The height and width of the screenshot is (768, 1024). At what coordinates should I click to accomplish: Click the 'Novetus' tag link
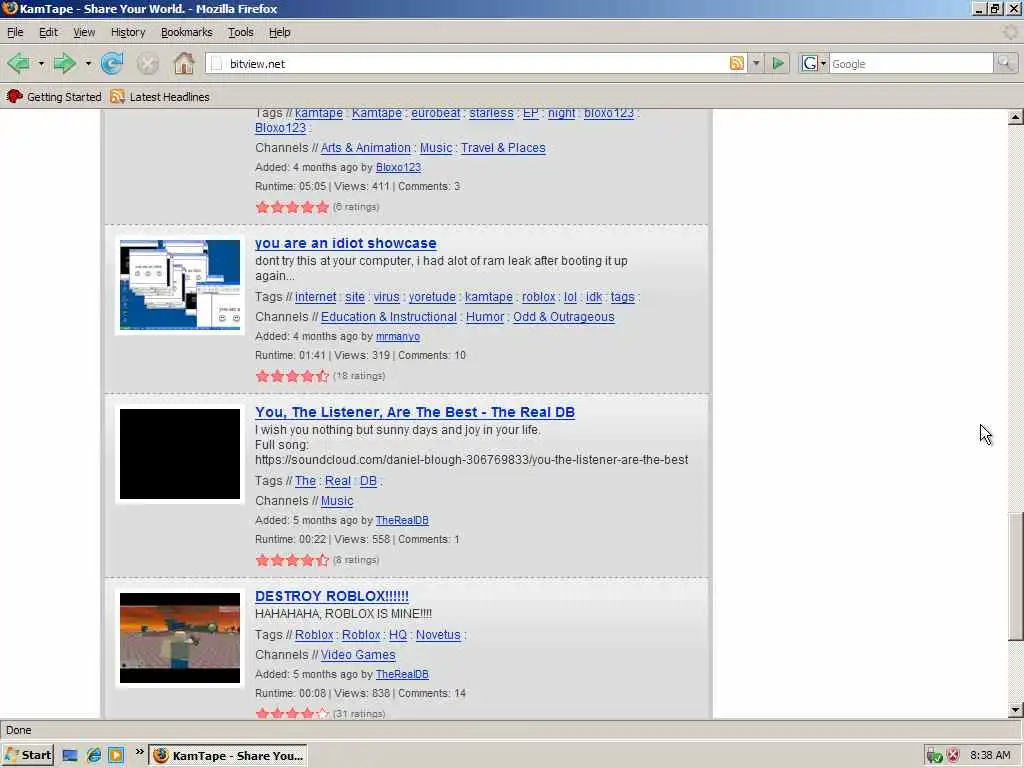point(438,635)
